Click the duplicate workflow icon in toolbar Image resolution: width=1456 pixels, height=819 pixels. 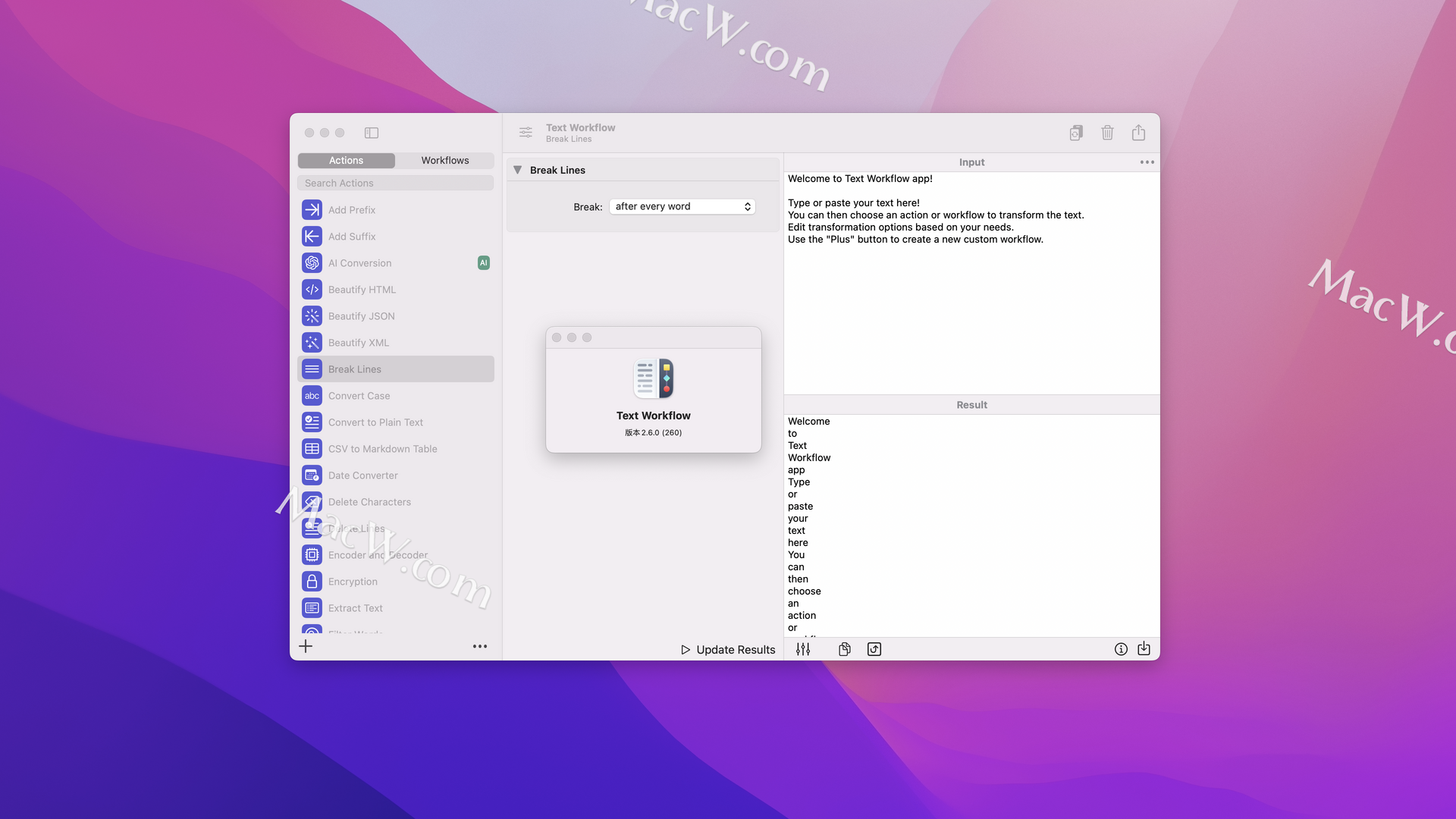pos(1076,133)
